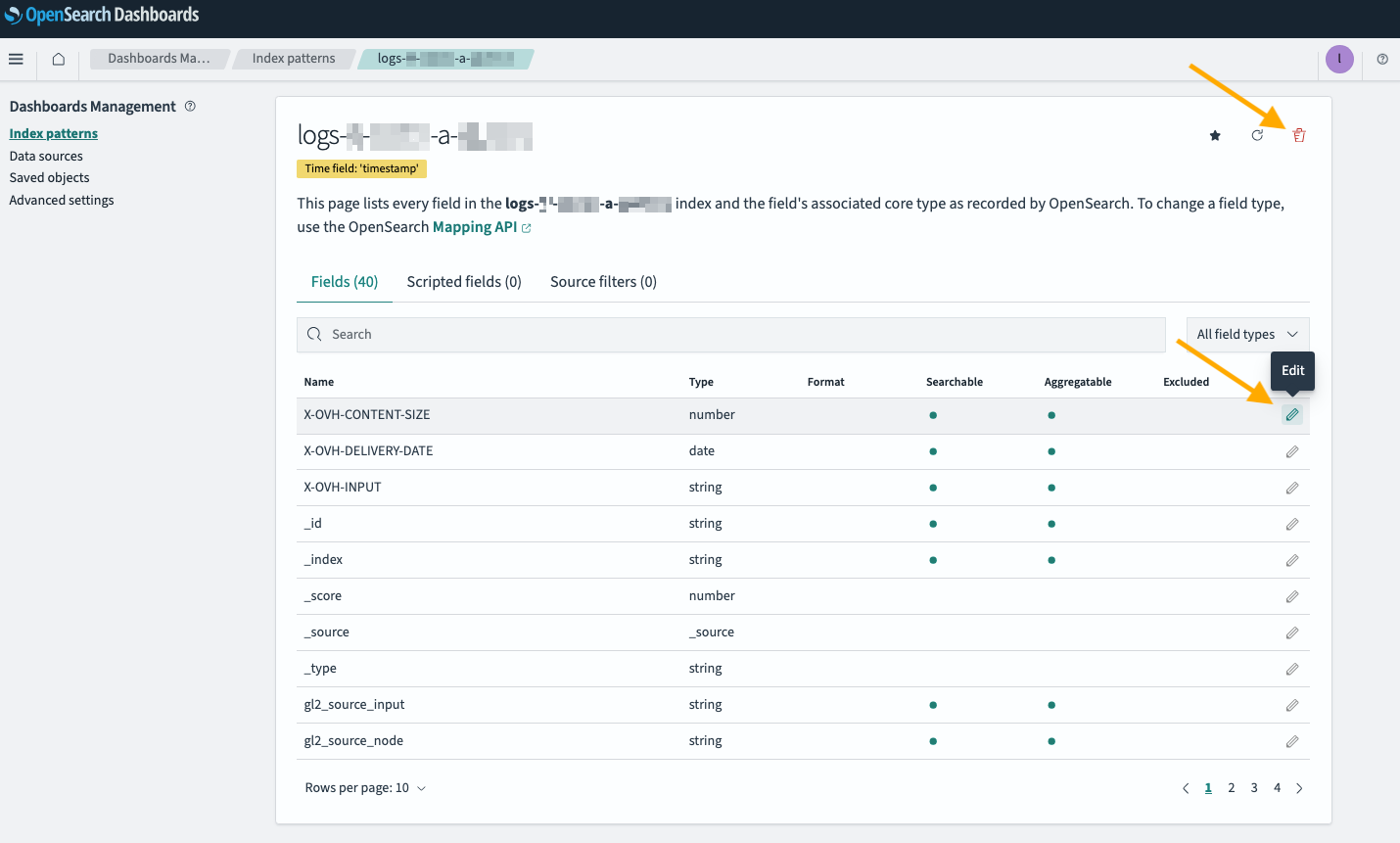Click the fields Search box

[x=731, y=335]
